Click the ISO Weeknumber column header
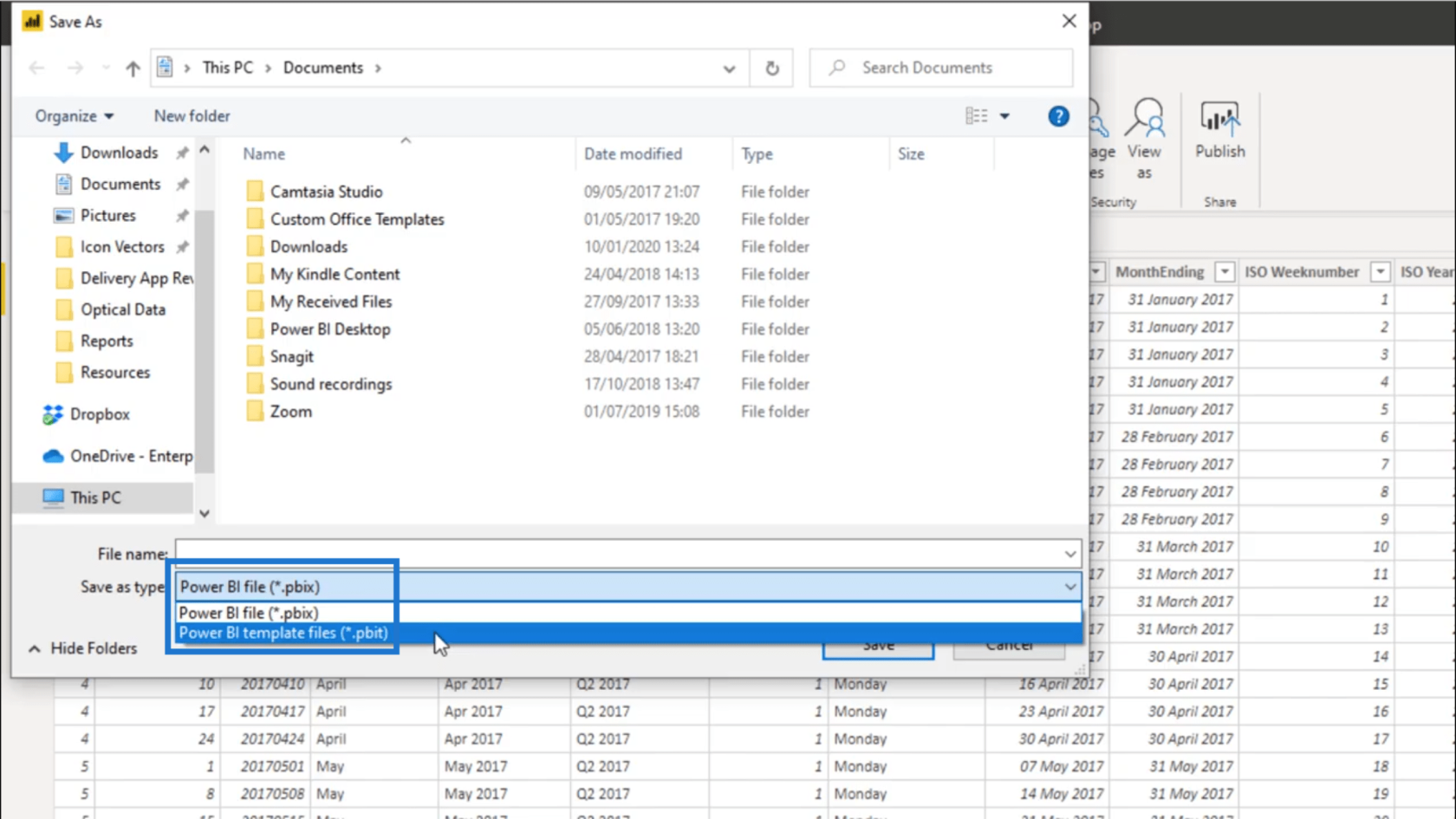 (x=1302, y=272)
